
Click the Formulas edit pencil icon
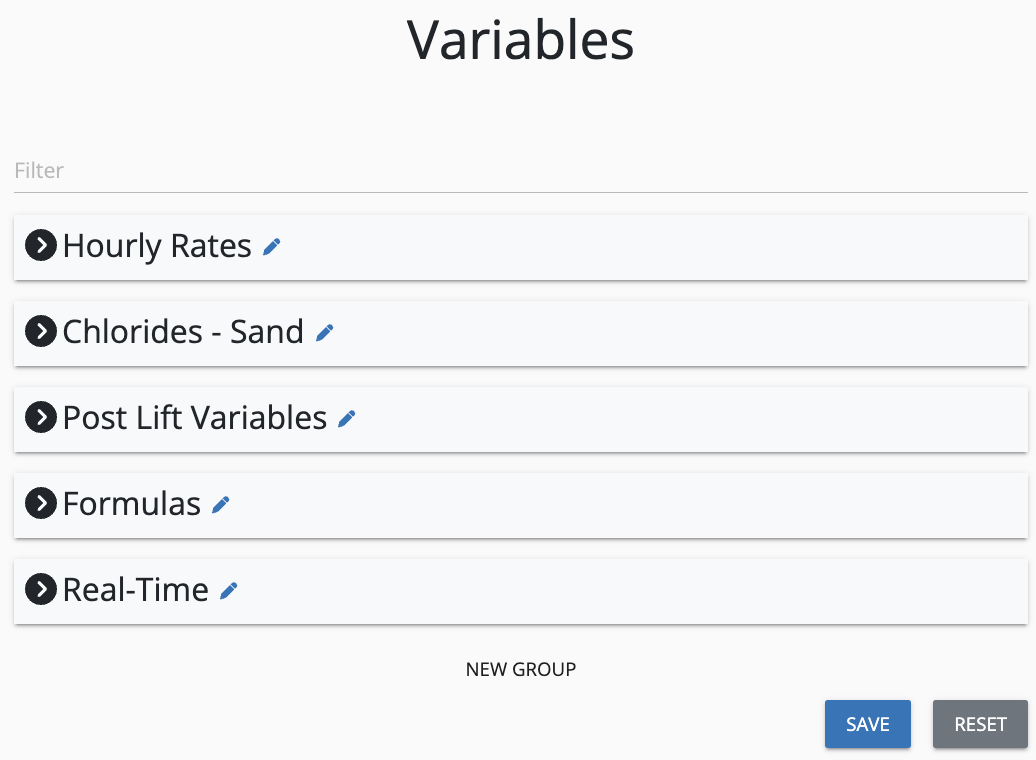220,504
